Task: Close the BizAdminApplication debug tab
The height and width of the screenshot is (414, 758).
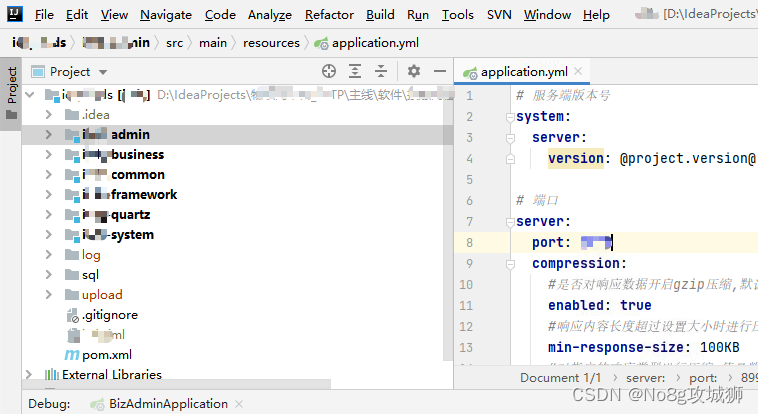Action: [239, 404]
